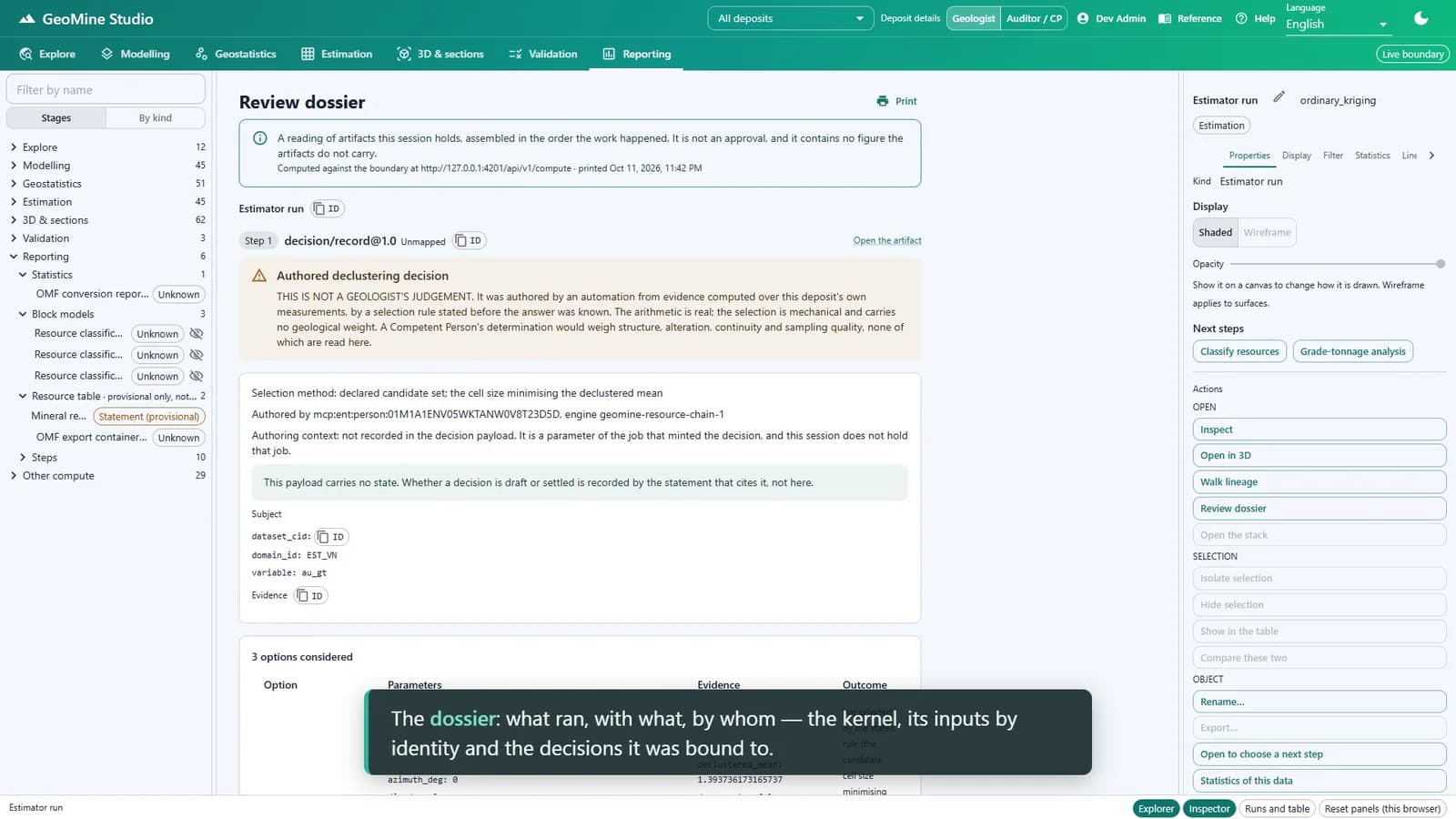1456x819 pixels.
Task: Open the Language English dropdown
Action: [1338, 25]
